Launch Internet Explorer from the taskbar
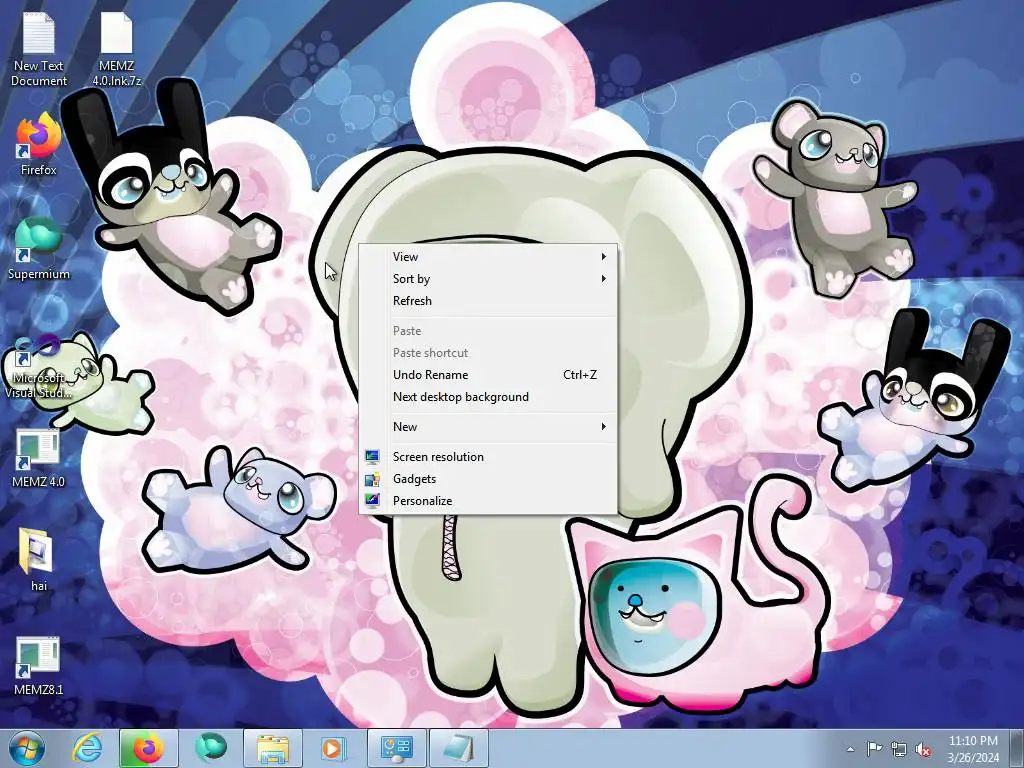The height and width of the screenshot is (768, 1024). (x=88, y=748)
